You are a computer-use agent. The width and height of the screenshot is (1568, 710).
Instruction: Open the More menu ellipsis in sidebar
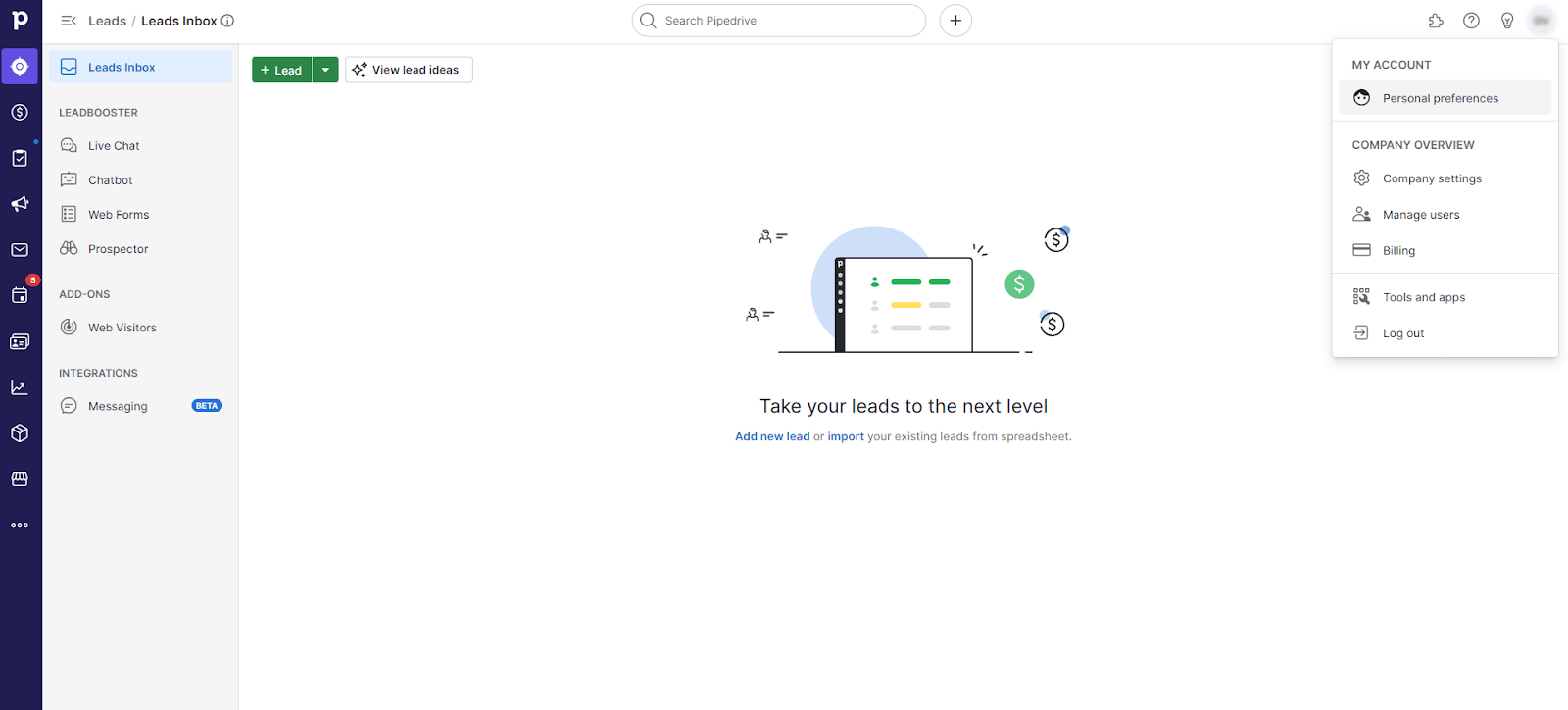(20, 525)
